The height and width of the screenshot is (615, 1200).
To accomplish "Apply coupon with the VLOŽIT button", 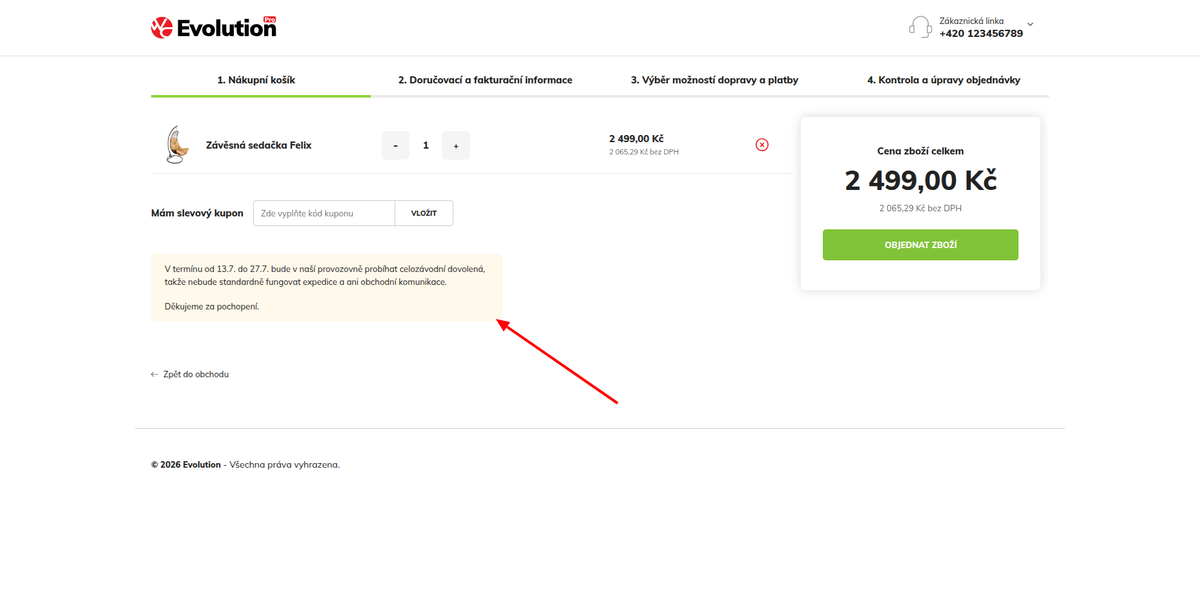I will [424, 213].
